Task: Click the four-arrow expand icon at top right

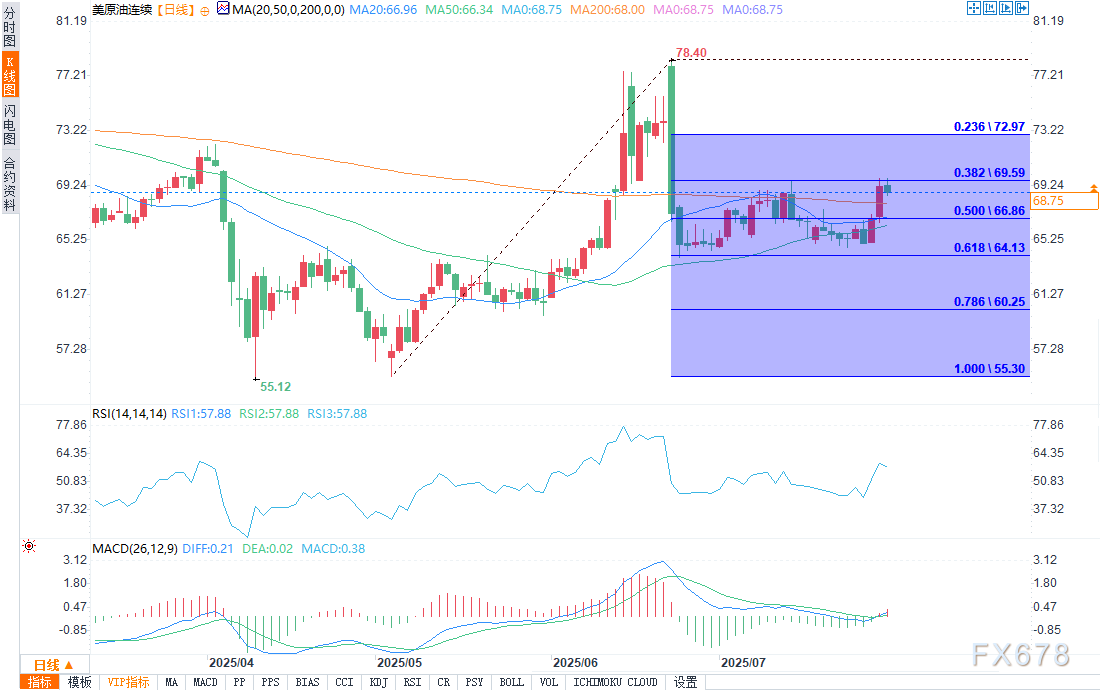Action: (975, 8)
